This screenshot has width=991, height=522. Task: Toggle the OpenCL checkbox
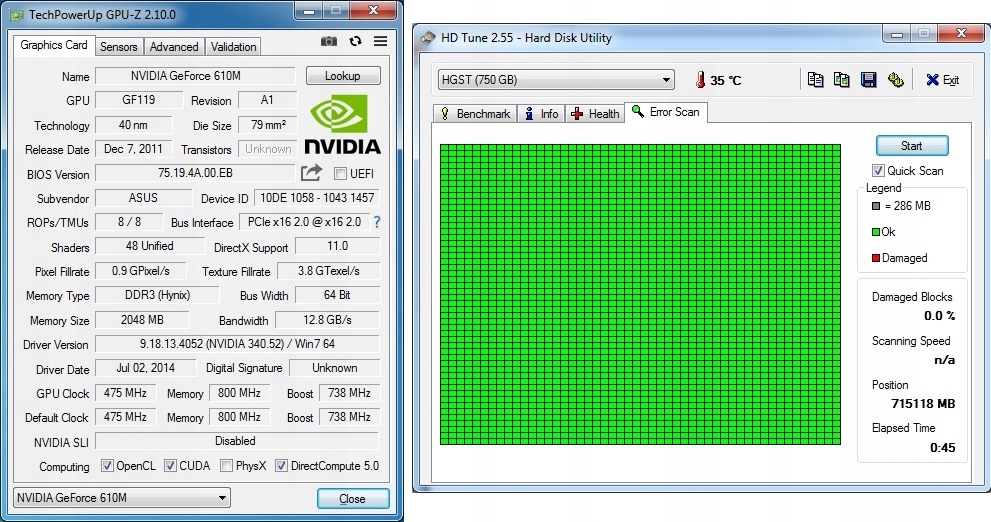click(x=107, y=466)
